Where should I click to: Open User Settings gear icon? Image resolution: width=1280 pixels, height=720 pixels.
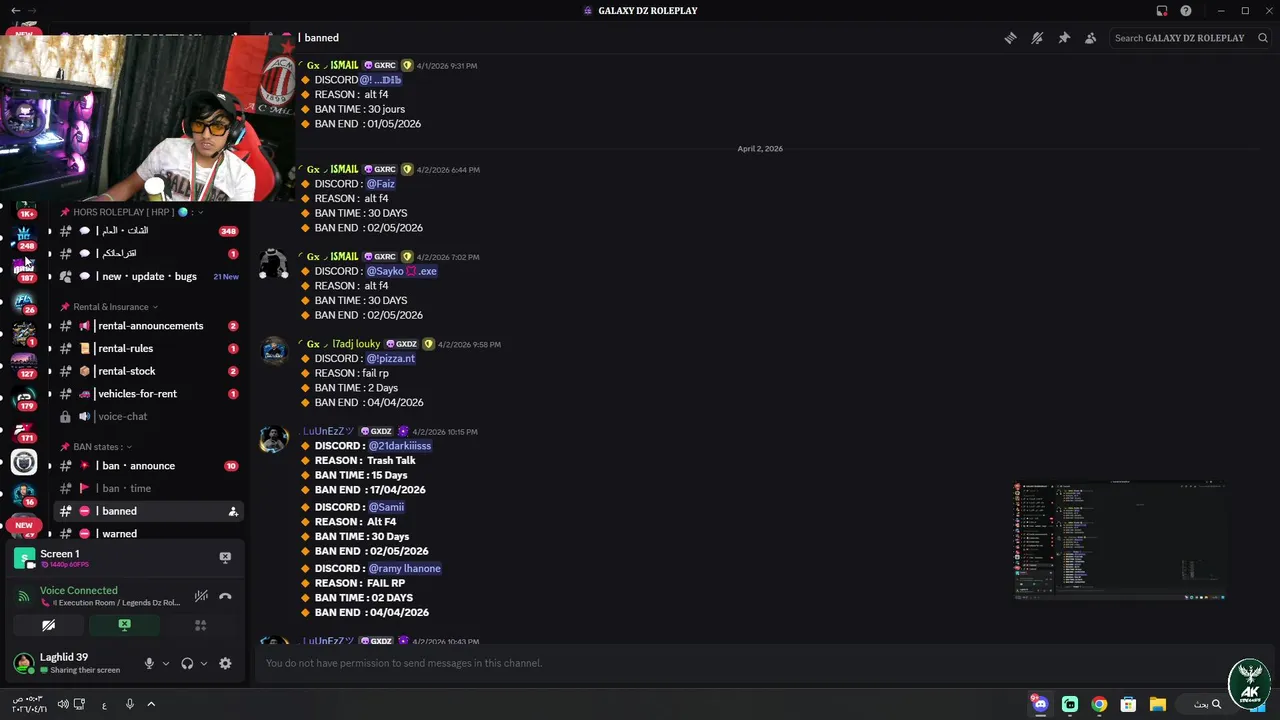pyautogui.click(x=225, y=663)
